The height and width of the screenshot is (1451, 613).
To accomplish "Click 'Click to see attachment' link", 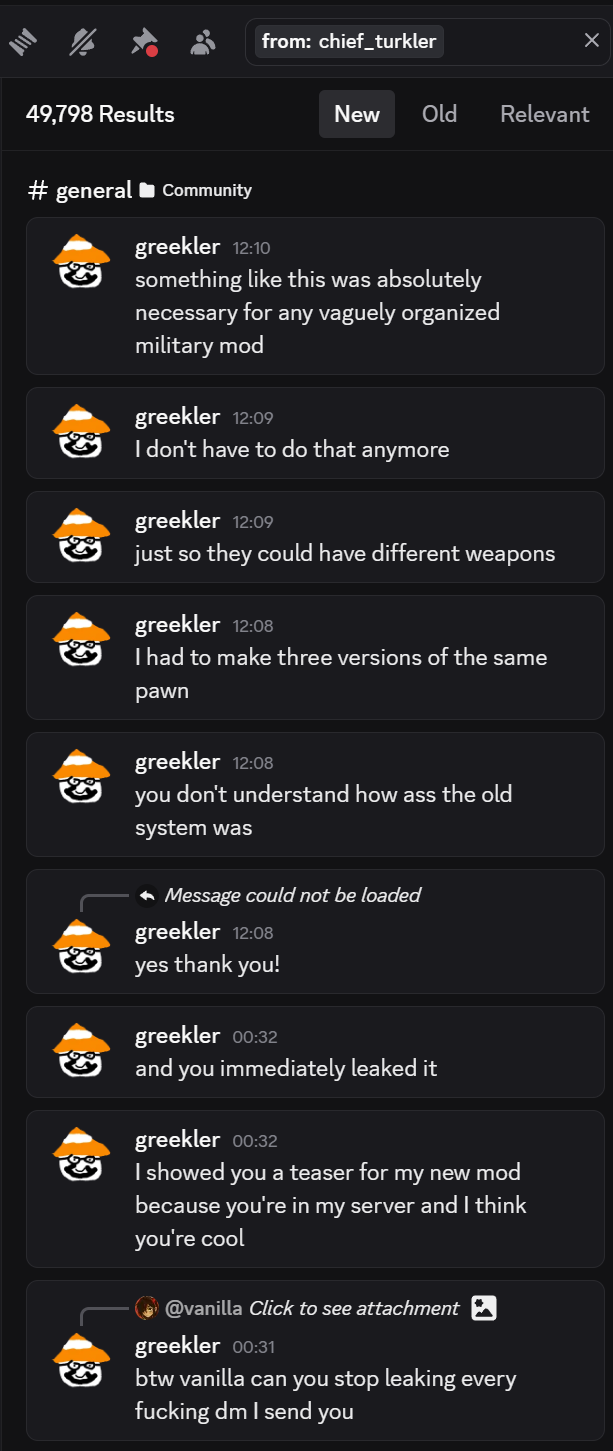I will click(354, 1308).
